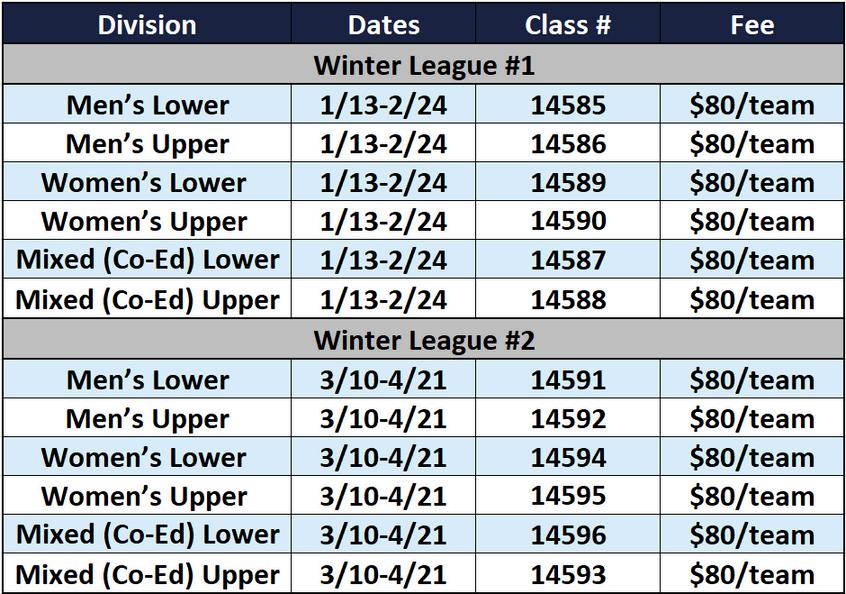Viewport: 846px width, 594px height.
Task: Click class number 14585
Action: pyautogui.click(x=568, y=105)
